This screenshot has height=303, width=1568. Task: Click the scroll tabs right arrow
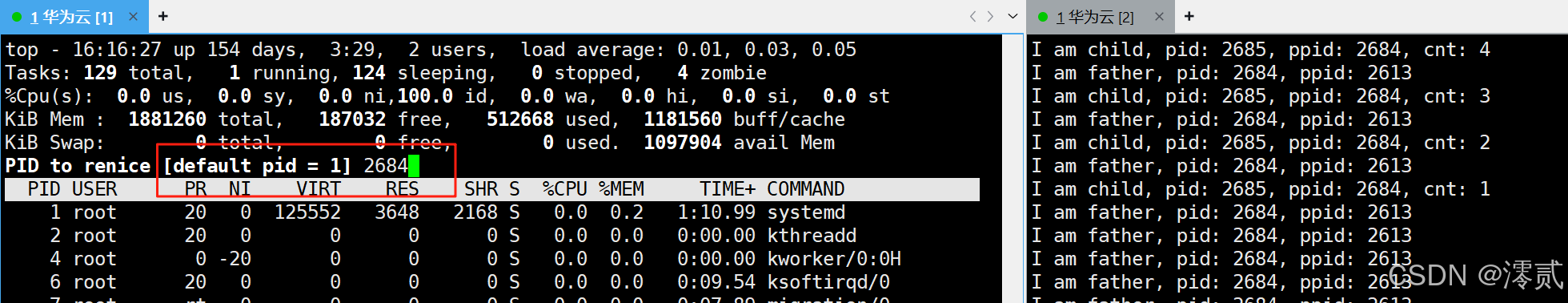tap(990, 16)
